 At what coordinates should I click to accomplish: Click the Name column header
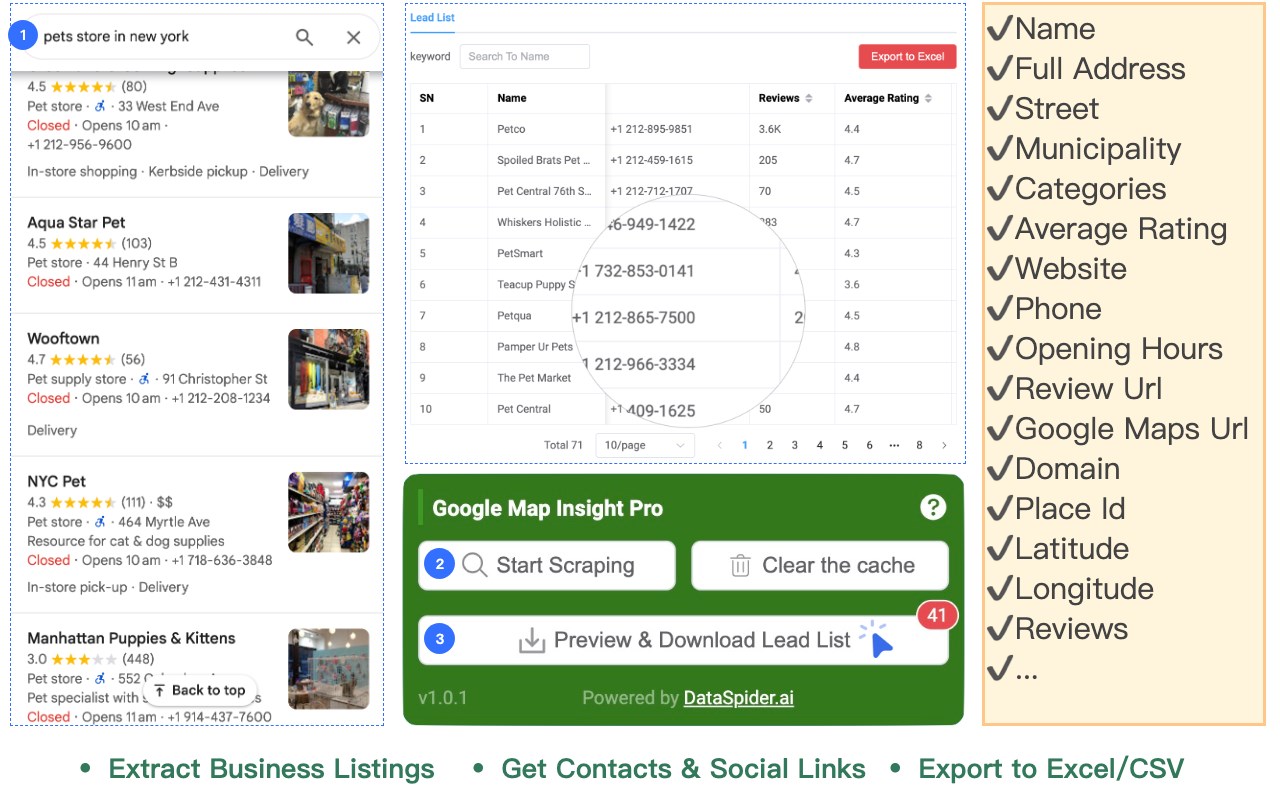pyautogui.click(x=512, y=98)
